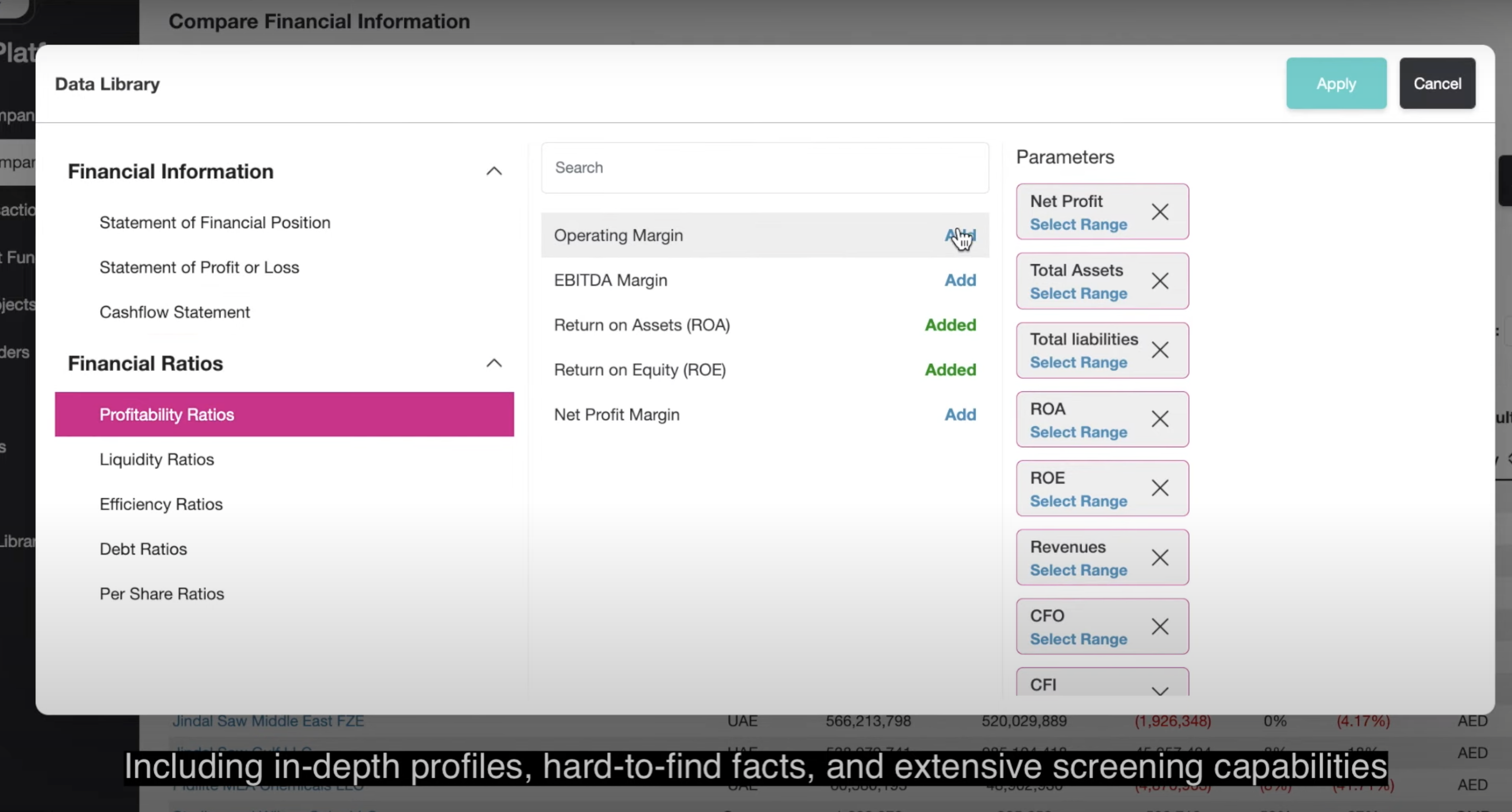The height and width of the screenshot is (812, 1512).
Task: Collapse the Financial Information section
Action: click(x=493, y=171)
